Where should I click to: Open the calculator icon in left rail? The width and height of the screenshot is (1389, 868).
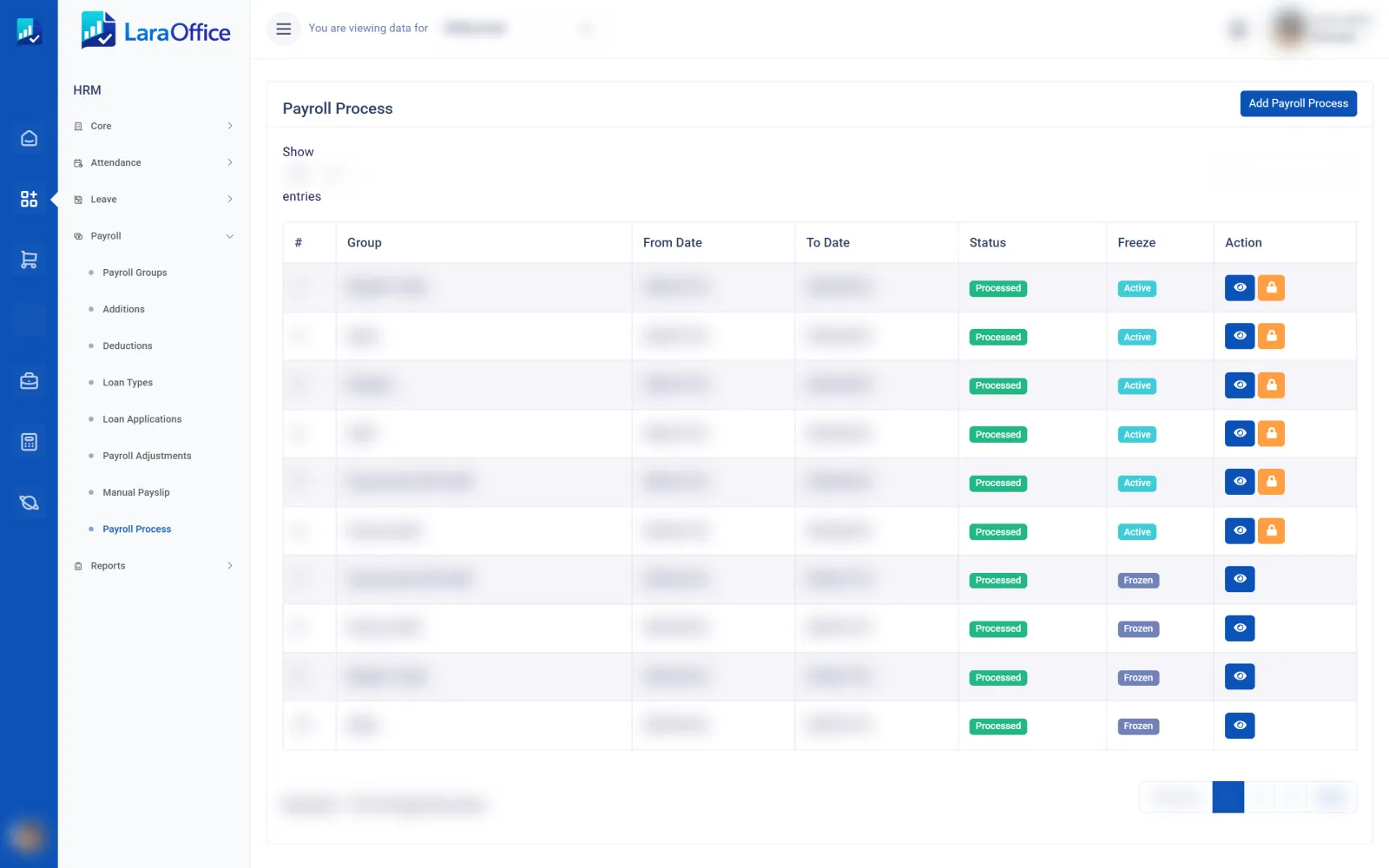pyautogui.click(x=29, y=442)
